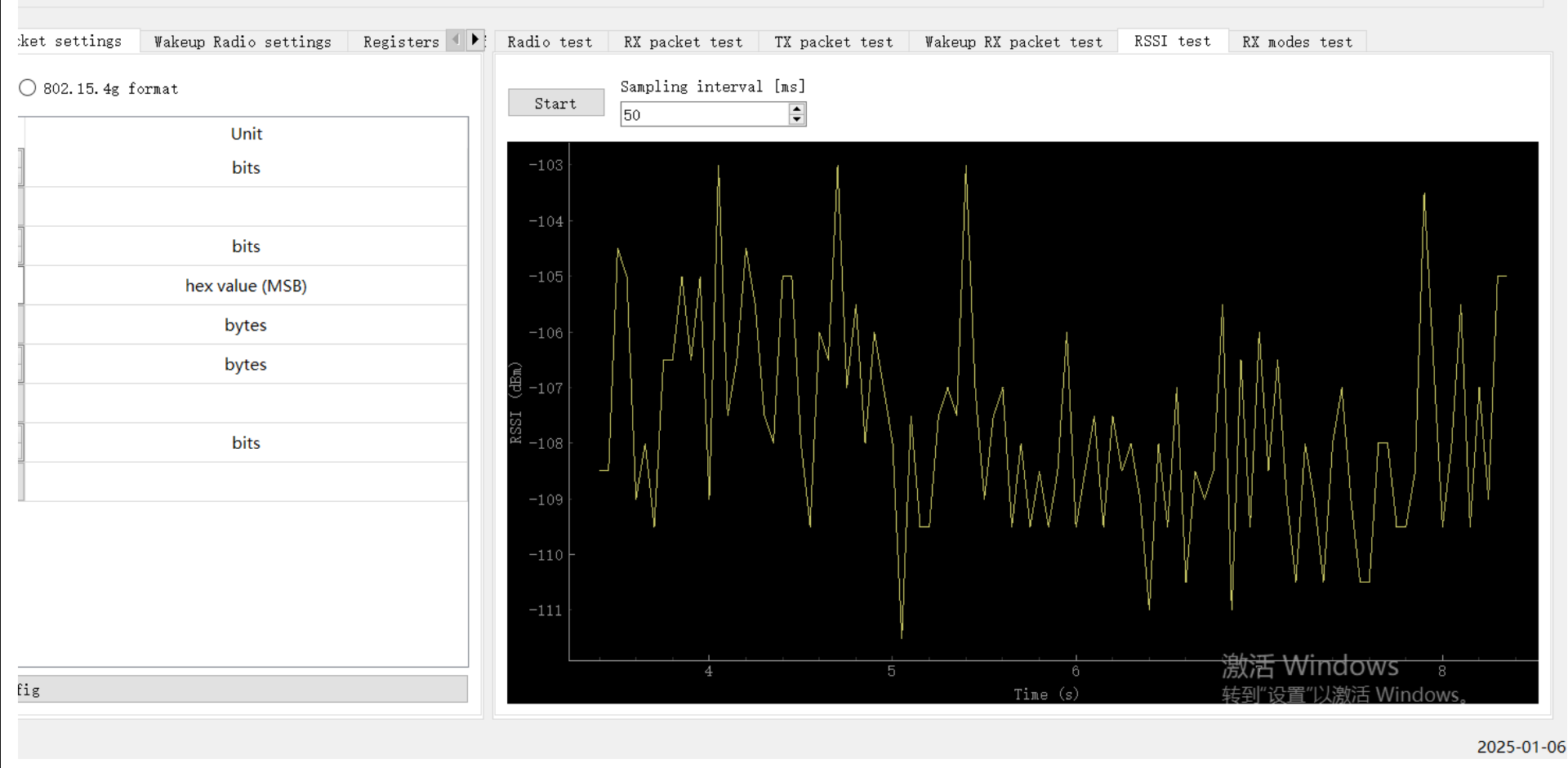Click the Start button to begin RSSI sampling
The height and width of the screenshot is (768, 1568).
(x=555, y=103)
